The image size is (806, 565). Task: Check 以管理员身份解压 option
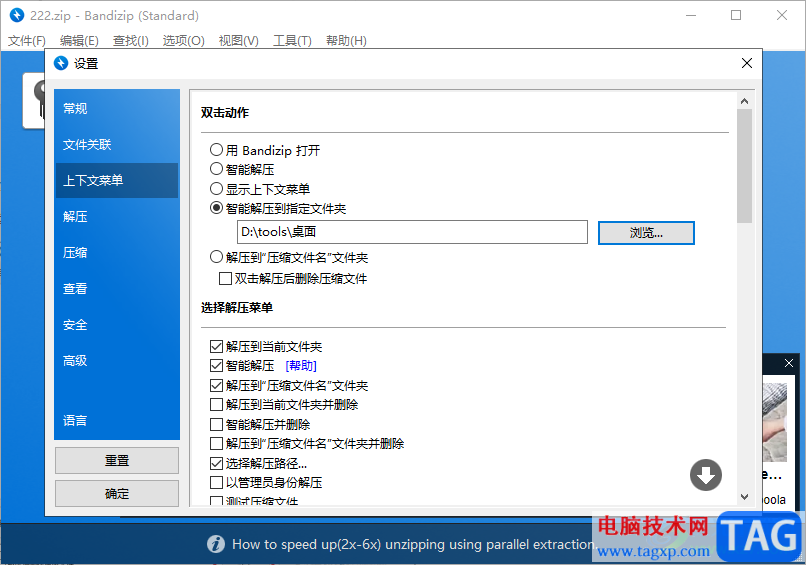tap(216, 483)
